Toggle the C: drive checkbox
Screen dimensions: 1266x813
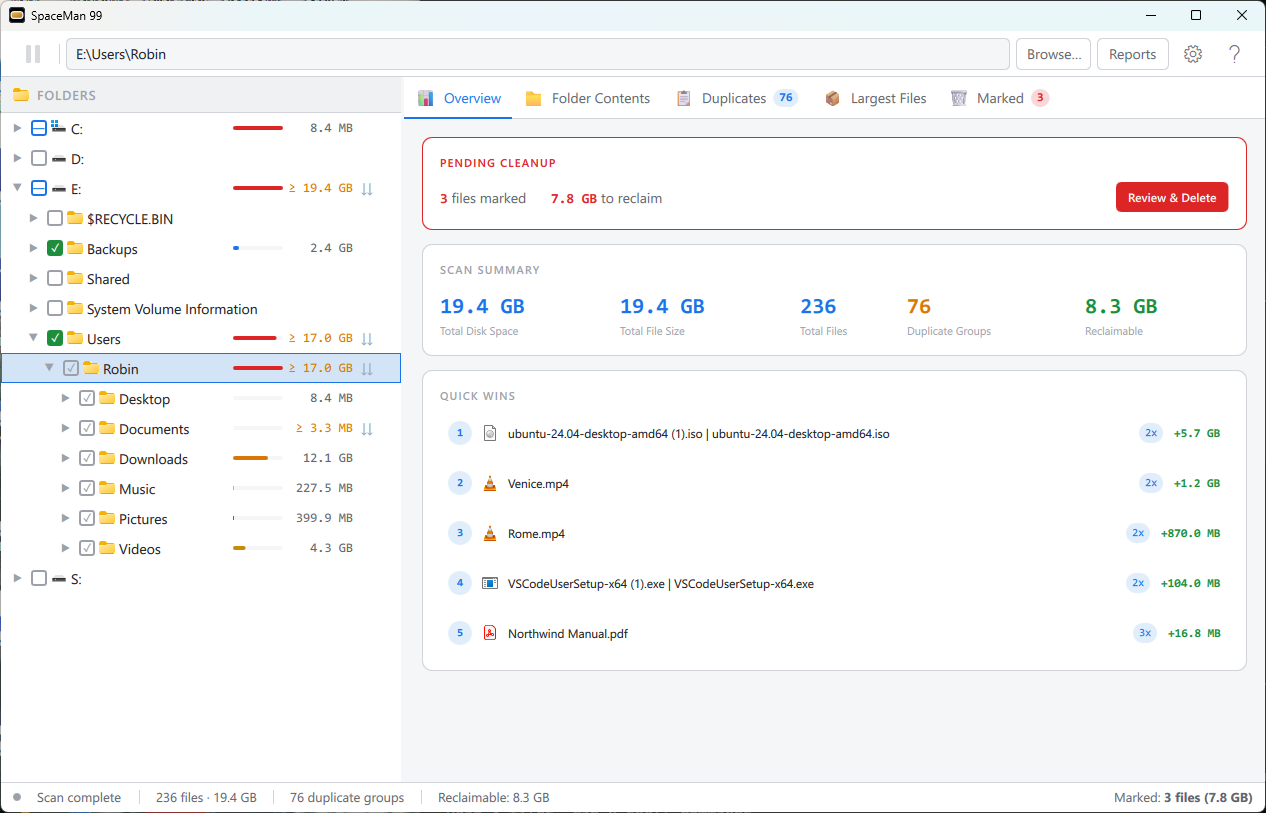(x=39, y=128)
